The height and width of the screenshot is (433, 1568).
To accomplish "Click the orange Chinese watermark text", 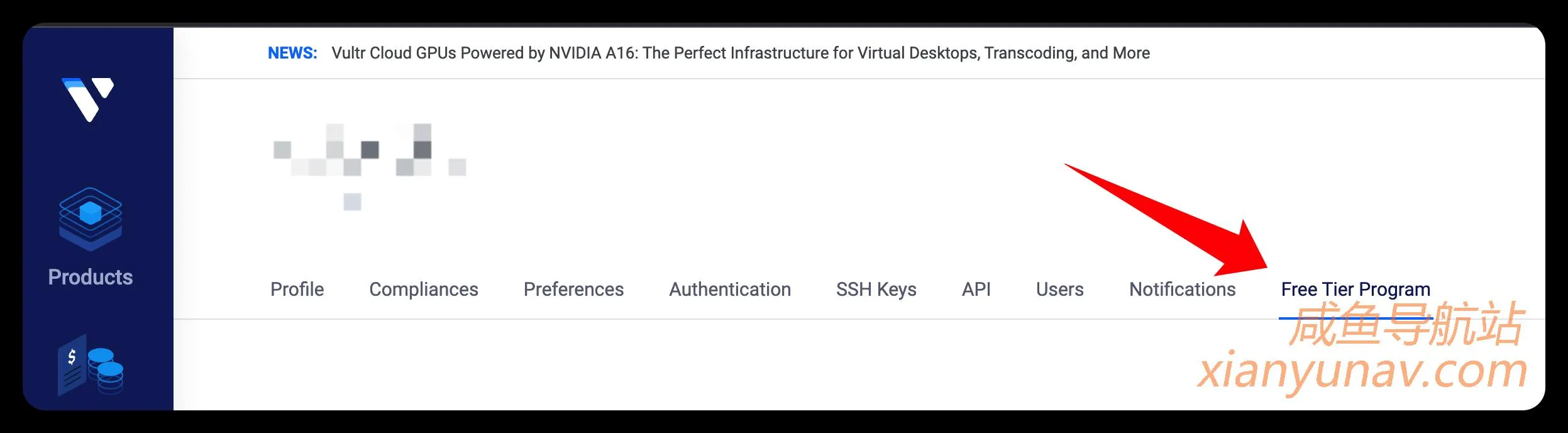I will coord(1406,325).
